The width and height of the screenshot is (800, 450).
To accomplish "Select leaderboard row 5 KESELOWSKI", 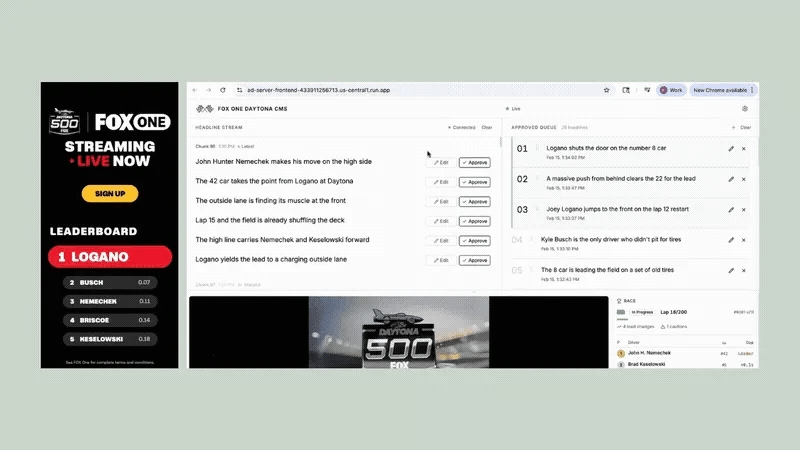I will (x=110, y=339).
